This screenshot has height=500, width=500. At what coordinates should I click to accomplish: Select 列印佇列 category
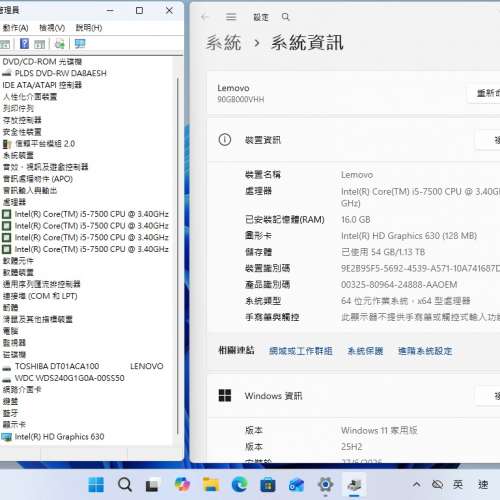(x=18, y=108)
